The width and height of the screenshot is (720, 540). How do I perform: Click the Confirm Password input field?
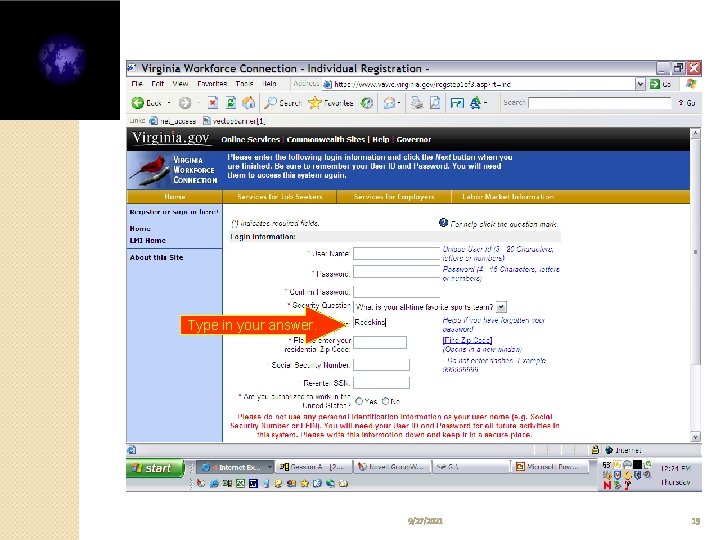(x=396, y=291)
